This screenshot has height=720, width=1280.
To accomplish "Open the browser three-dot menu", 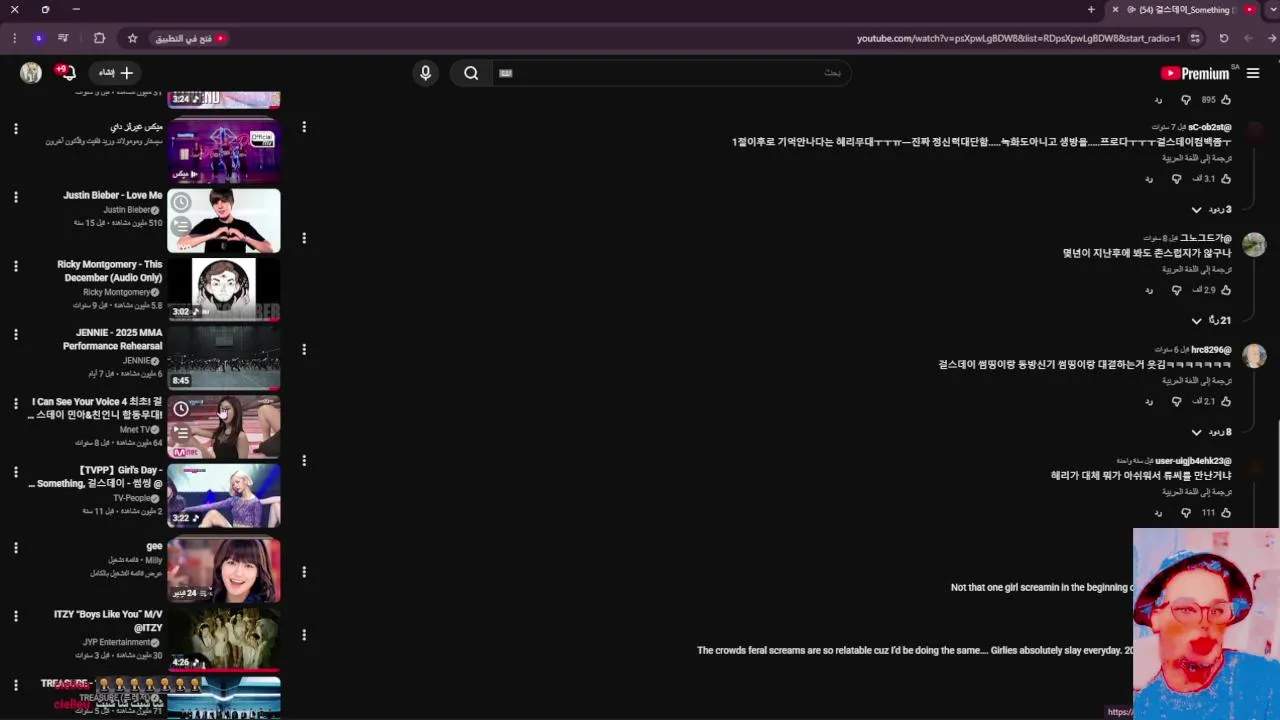I will pyautogui.click(x=14, y=38).
